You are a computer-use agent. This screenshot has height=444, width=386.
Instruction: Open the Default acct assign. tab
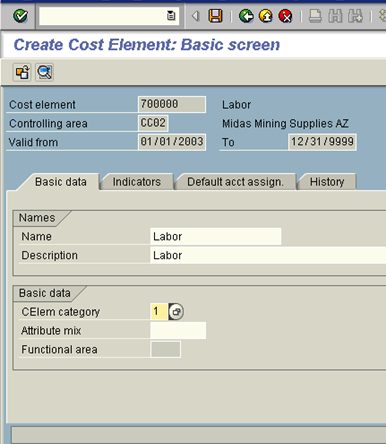click(x=235, y=182)
